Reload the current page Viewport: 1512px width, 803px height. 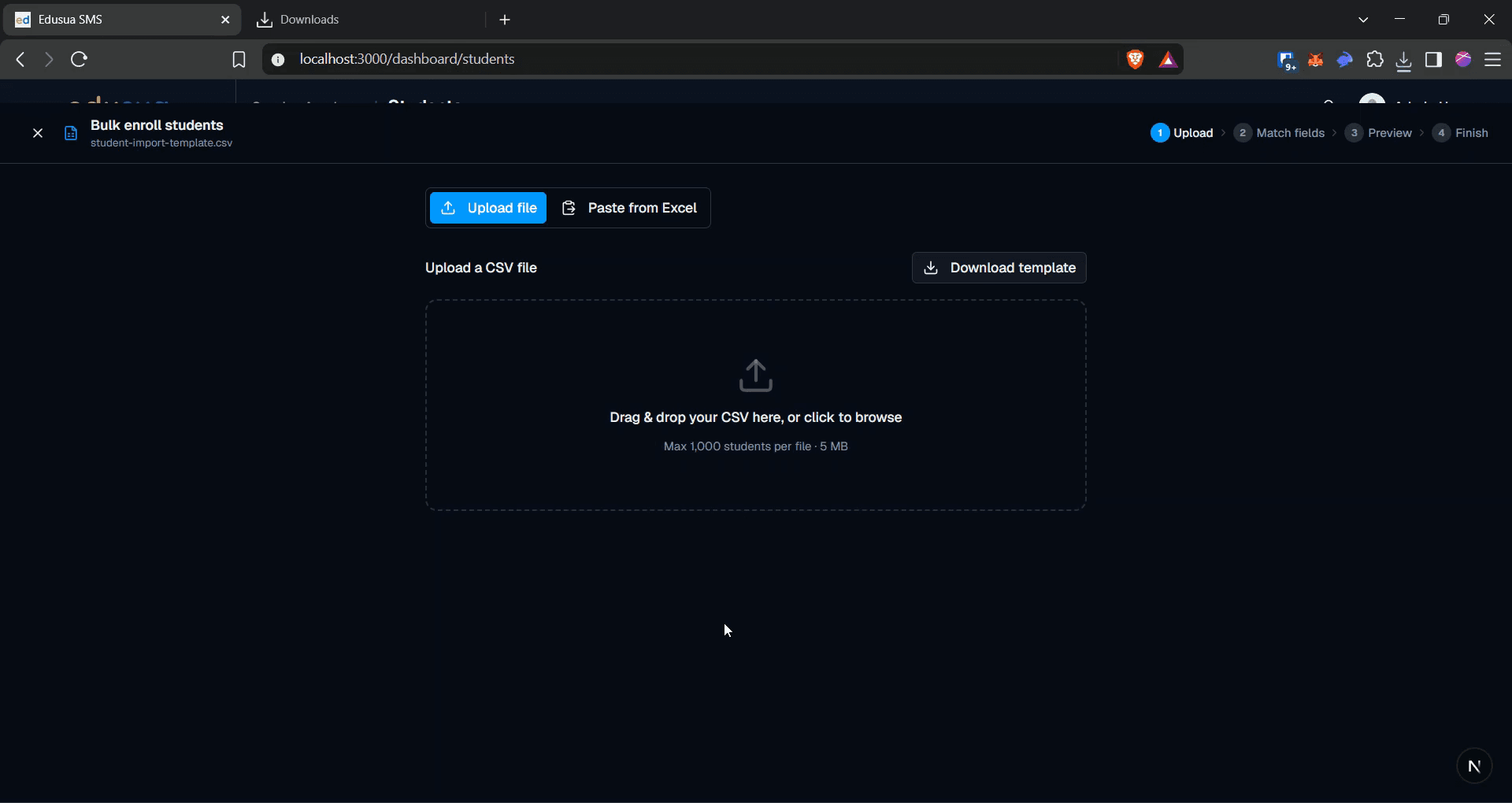(x=79, y=59)
